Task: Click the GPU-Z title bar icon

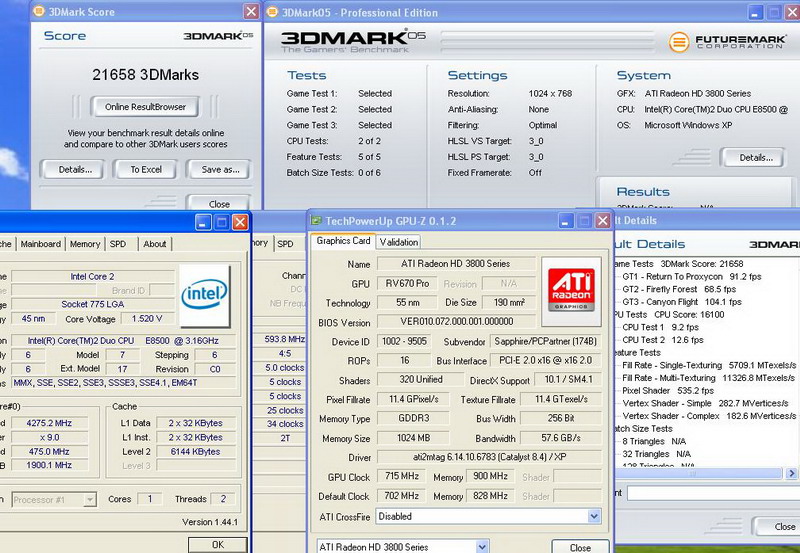Action: pyautogui.click(x=316, y=220)
